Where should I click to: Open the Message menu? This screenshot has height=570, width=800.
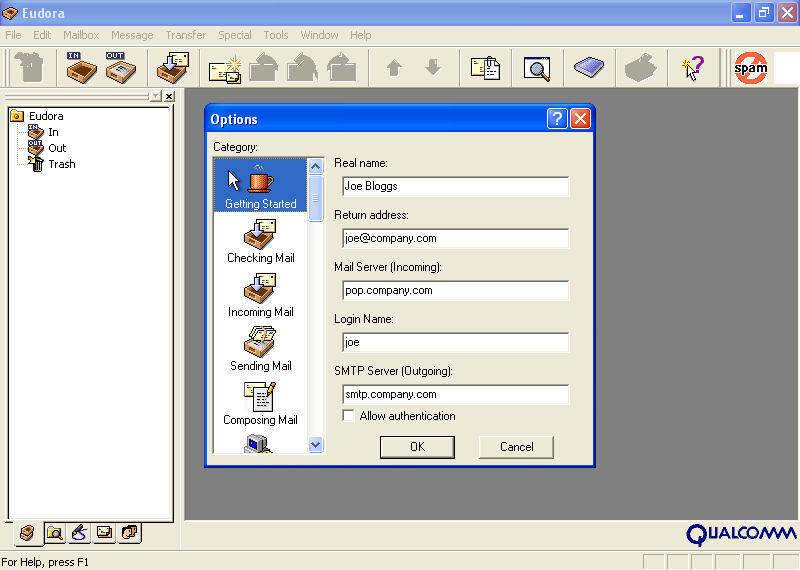point(132,35)
